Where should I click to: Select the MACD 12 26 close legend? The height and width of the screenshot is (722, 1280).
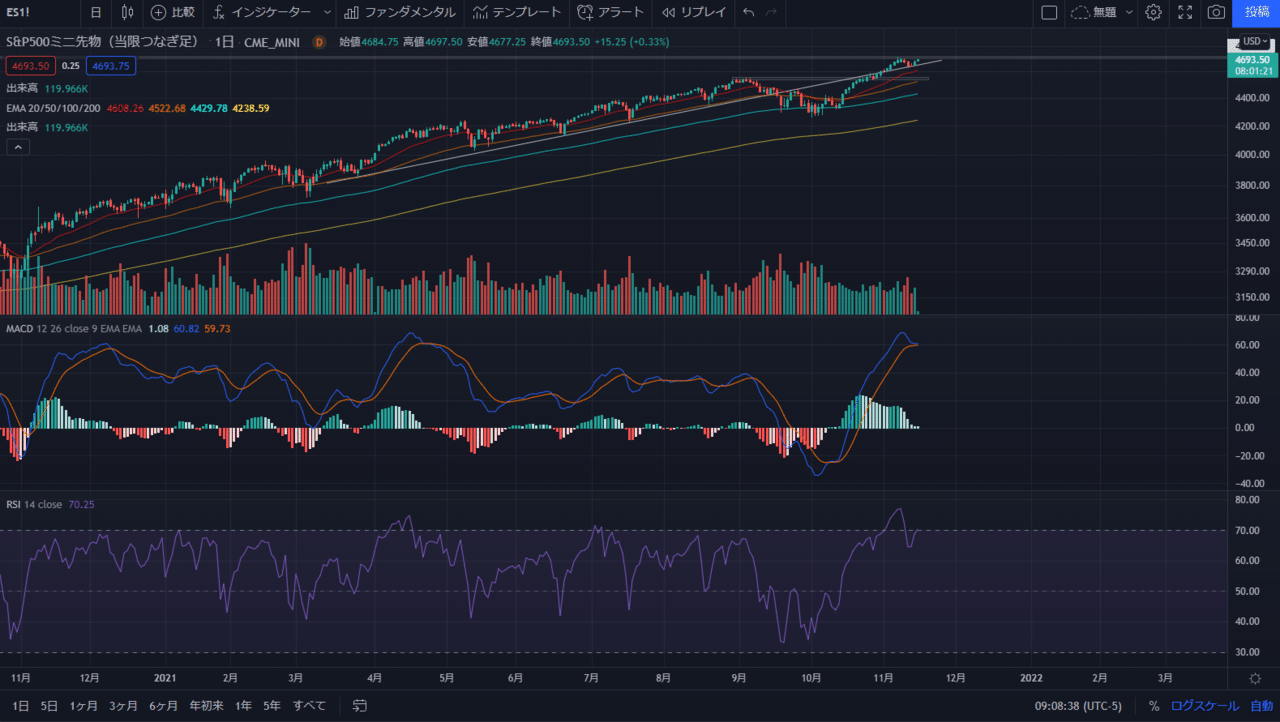click(74, 328)
